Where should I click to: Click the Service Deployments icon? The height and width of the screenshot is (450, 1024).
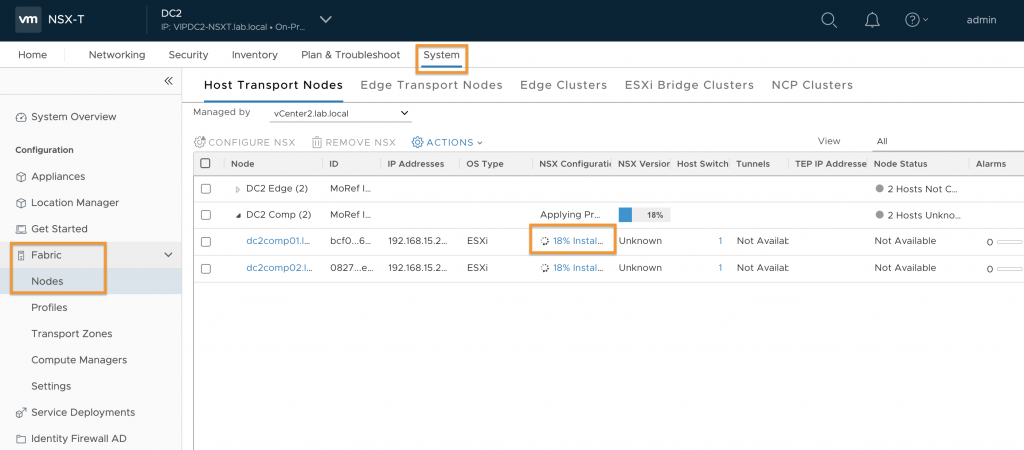[x=21, y=413]
